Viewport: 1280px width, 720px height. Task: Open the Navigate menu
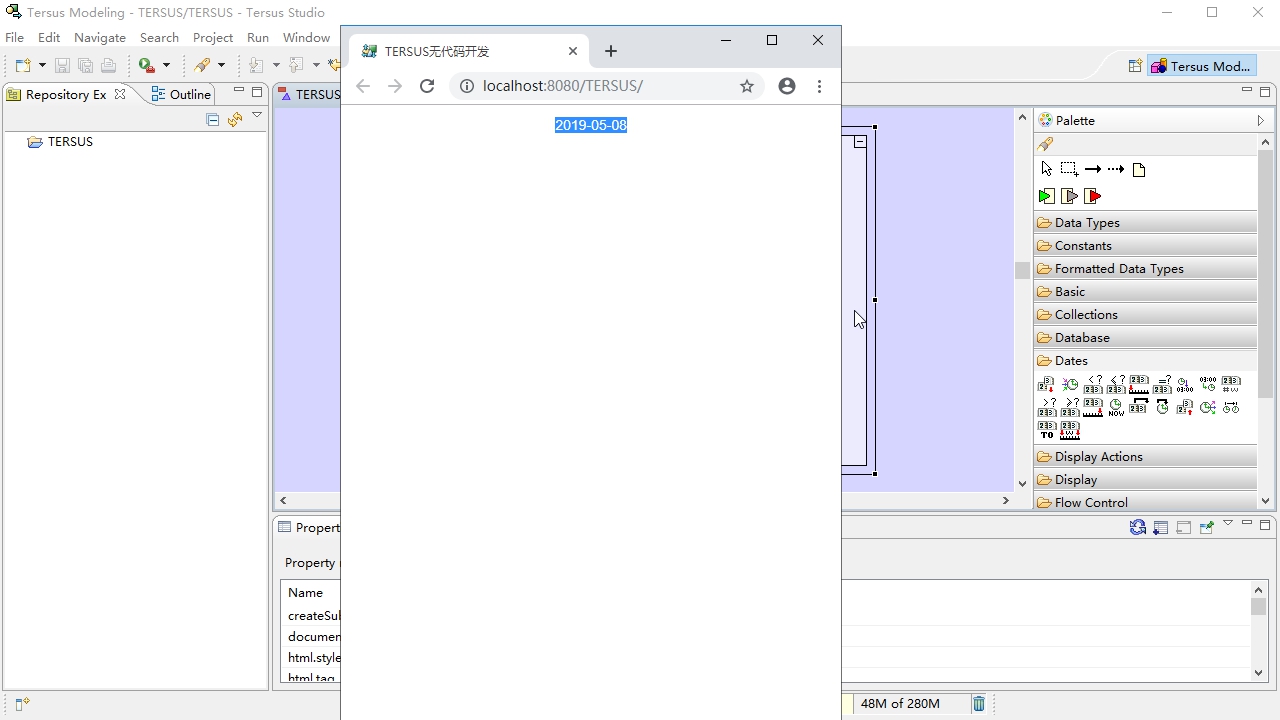(100, 37)
